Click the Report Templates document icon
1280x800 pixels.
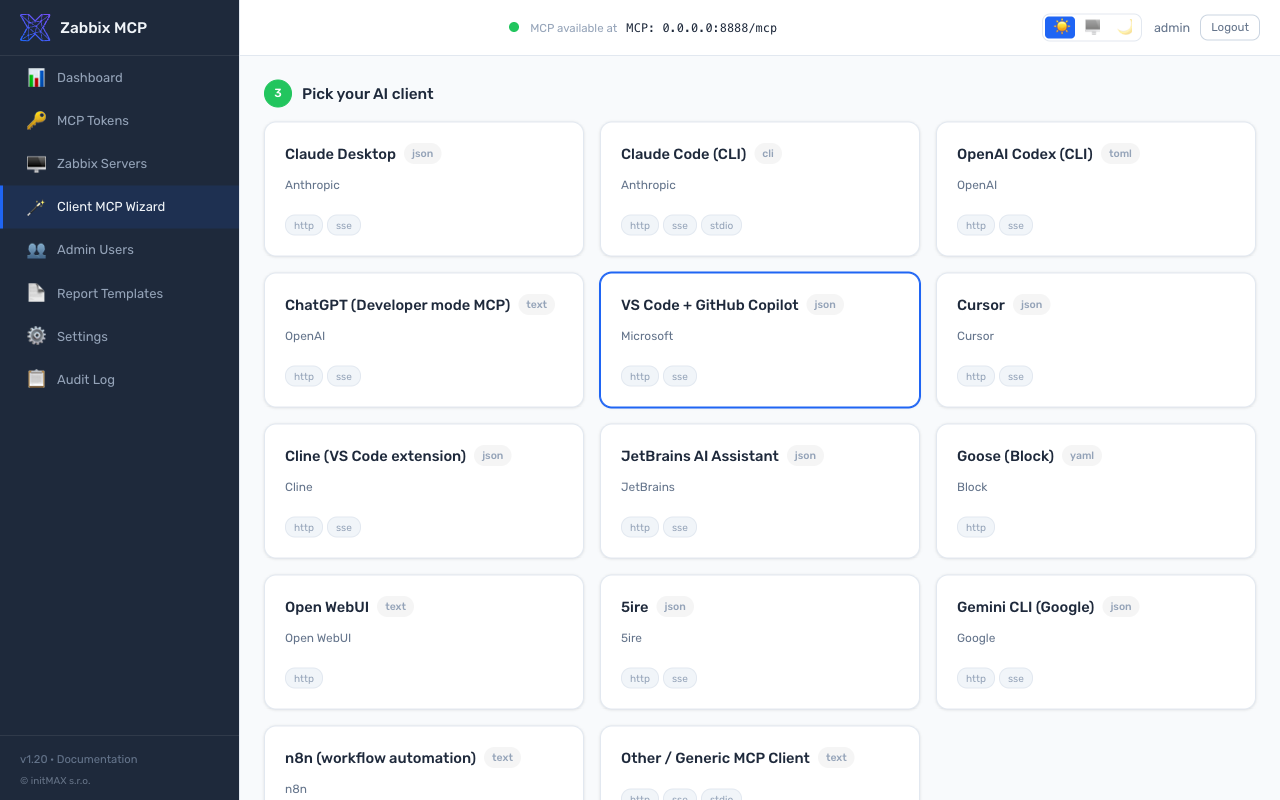coord(36,293)
